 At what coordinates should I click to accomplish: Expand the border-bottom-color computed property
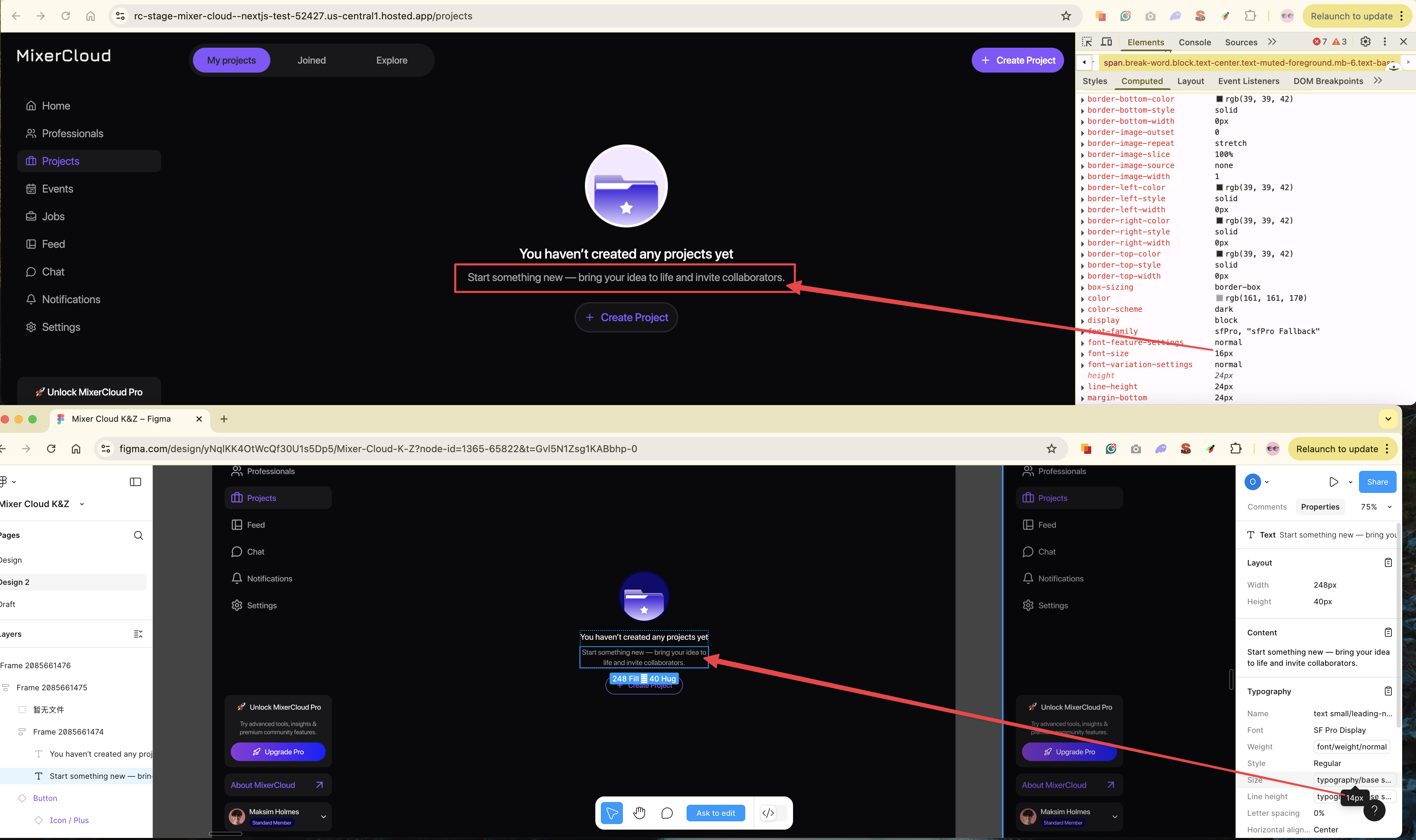1083,100
